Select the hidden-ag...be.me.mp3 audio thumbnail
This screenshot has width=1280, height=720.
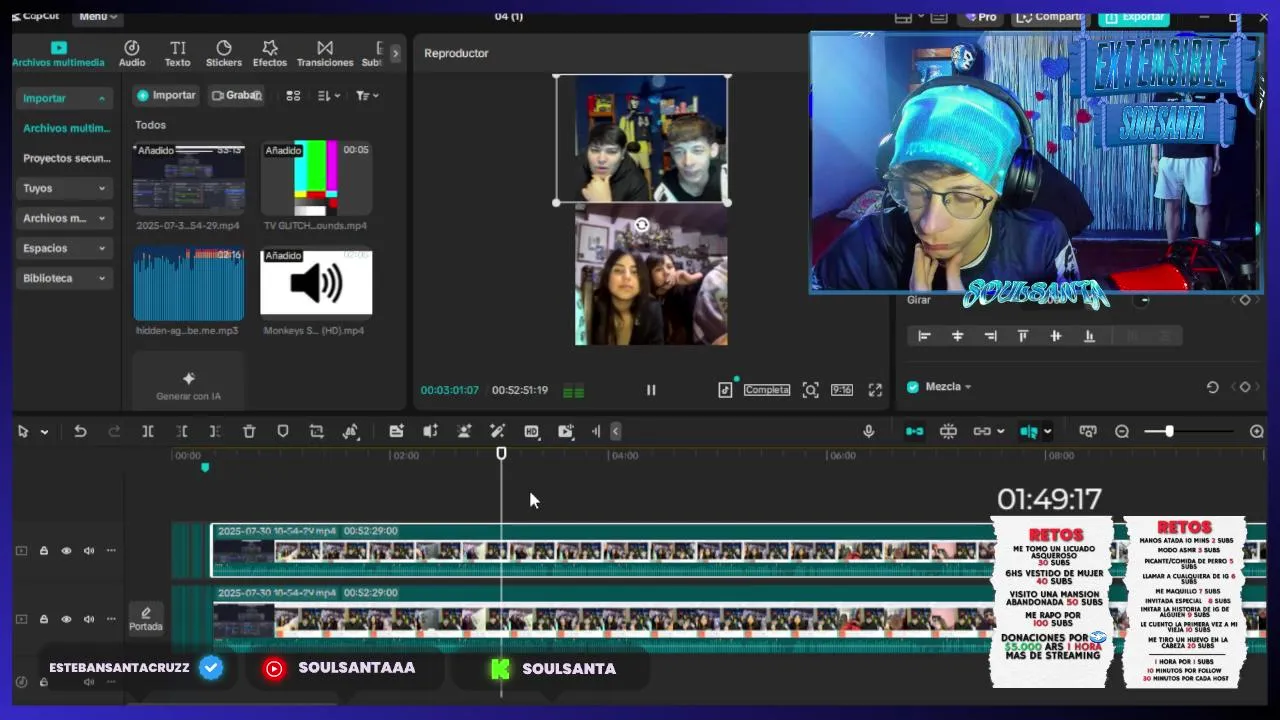pyautogui.click(x=189, y=284)
